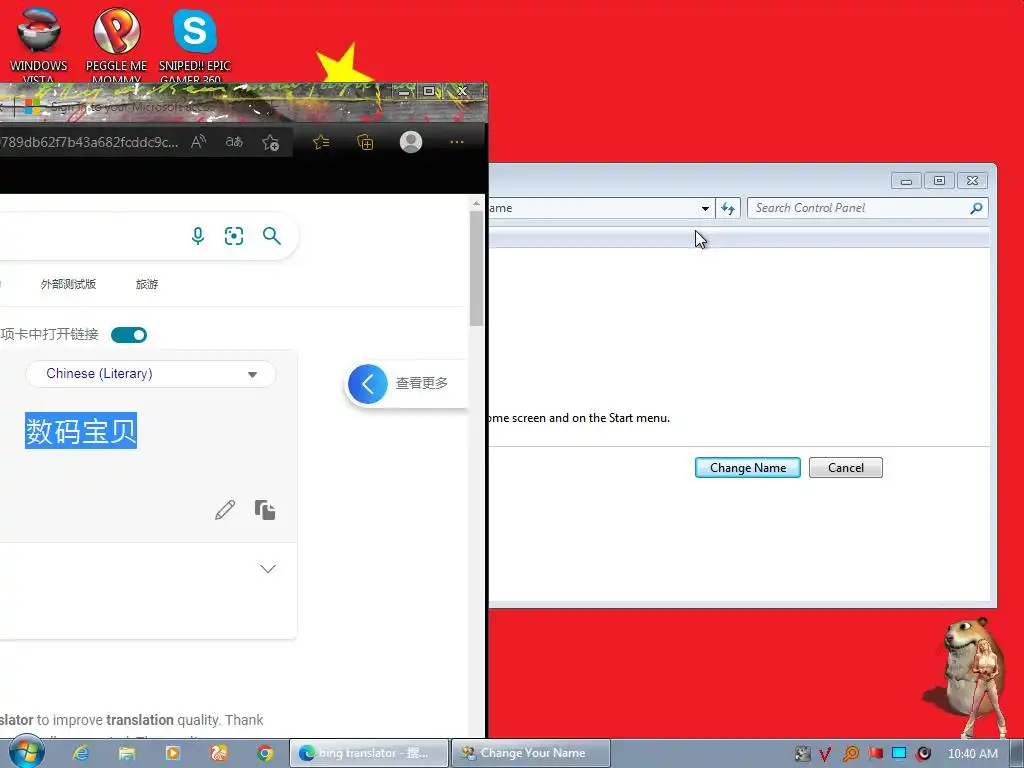Click the microphone voice search icon

pyautogui.click(x=198, y=236)
